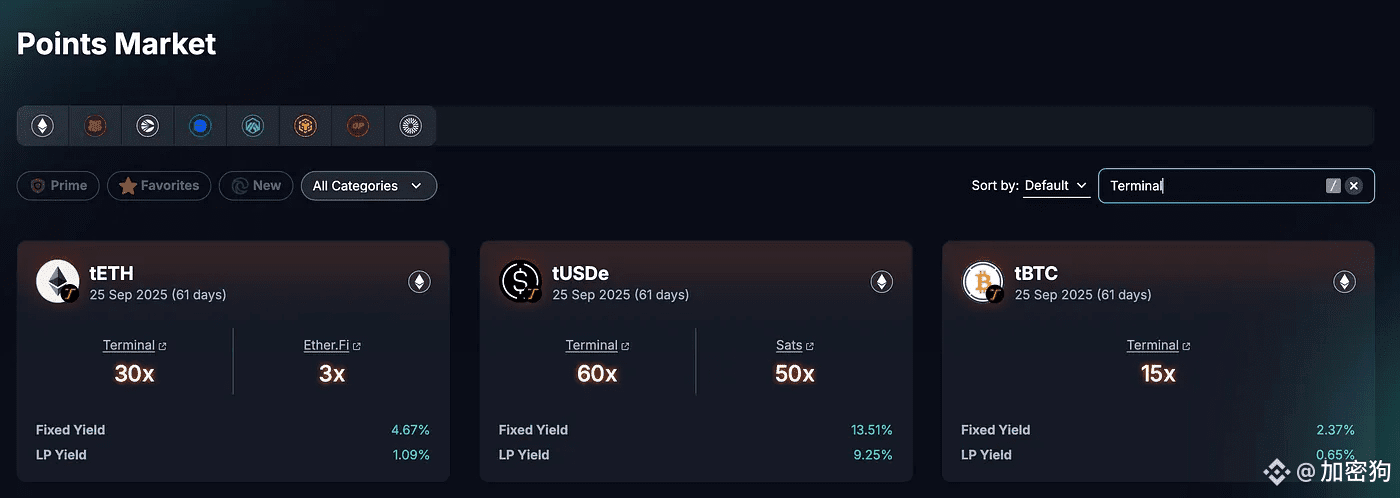
Task: Click the tBTC Bitcoin token icon
Action: point(983,282)
